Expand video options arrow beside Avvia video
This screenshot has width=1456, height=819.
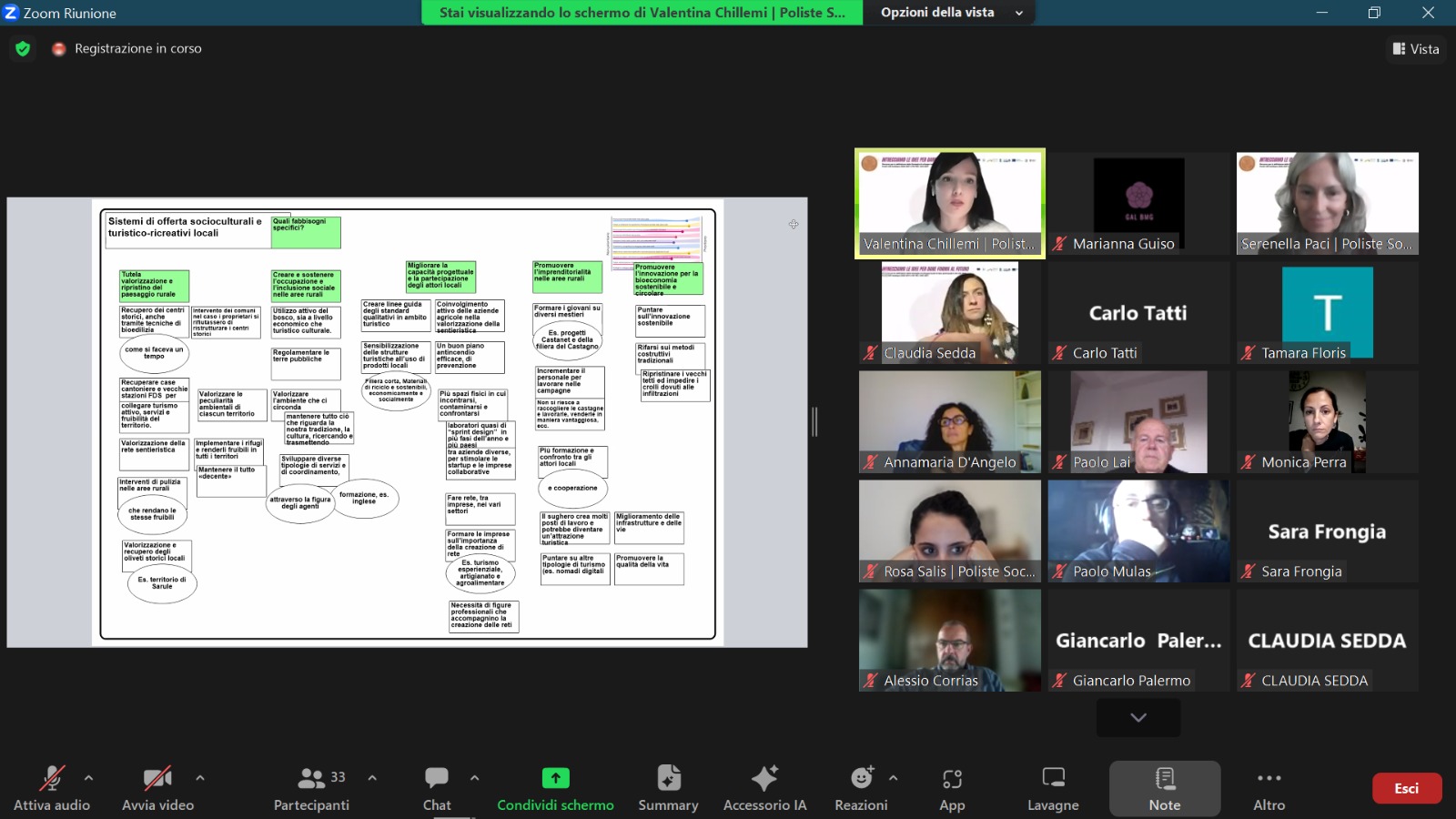tap(200, 778)
